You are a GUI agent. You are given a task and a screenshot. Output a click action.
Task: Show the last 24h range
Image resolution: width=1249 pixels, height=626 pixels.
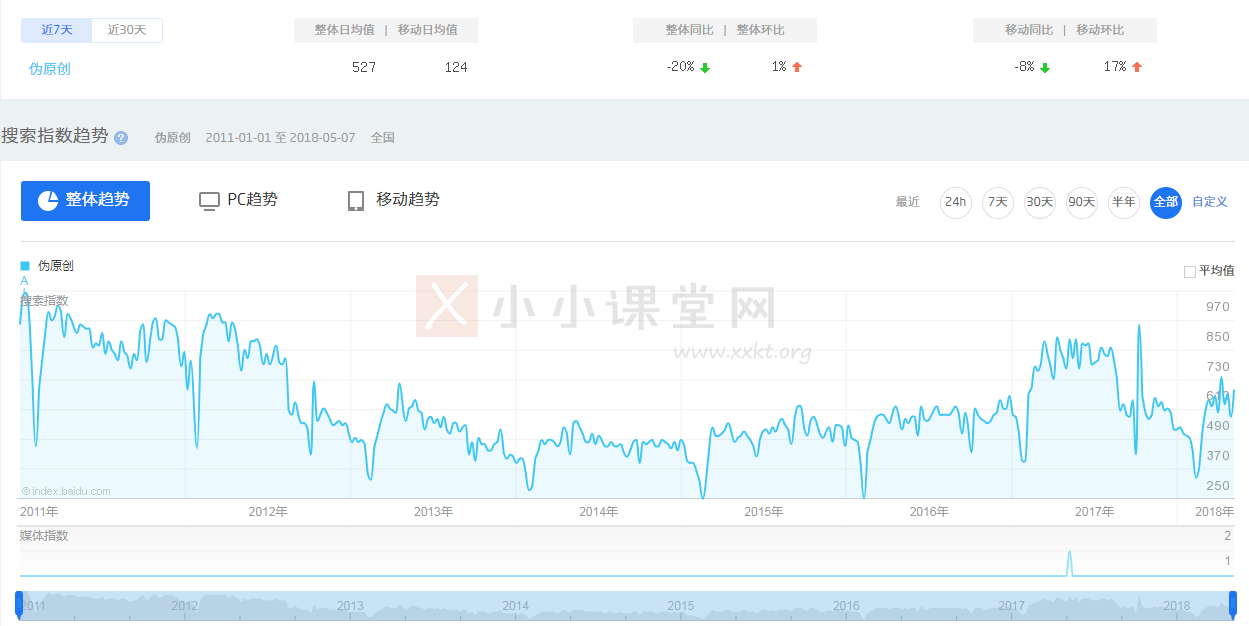click(x=956, y=202)
